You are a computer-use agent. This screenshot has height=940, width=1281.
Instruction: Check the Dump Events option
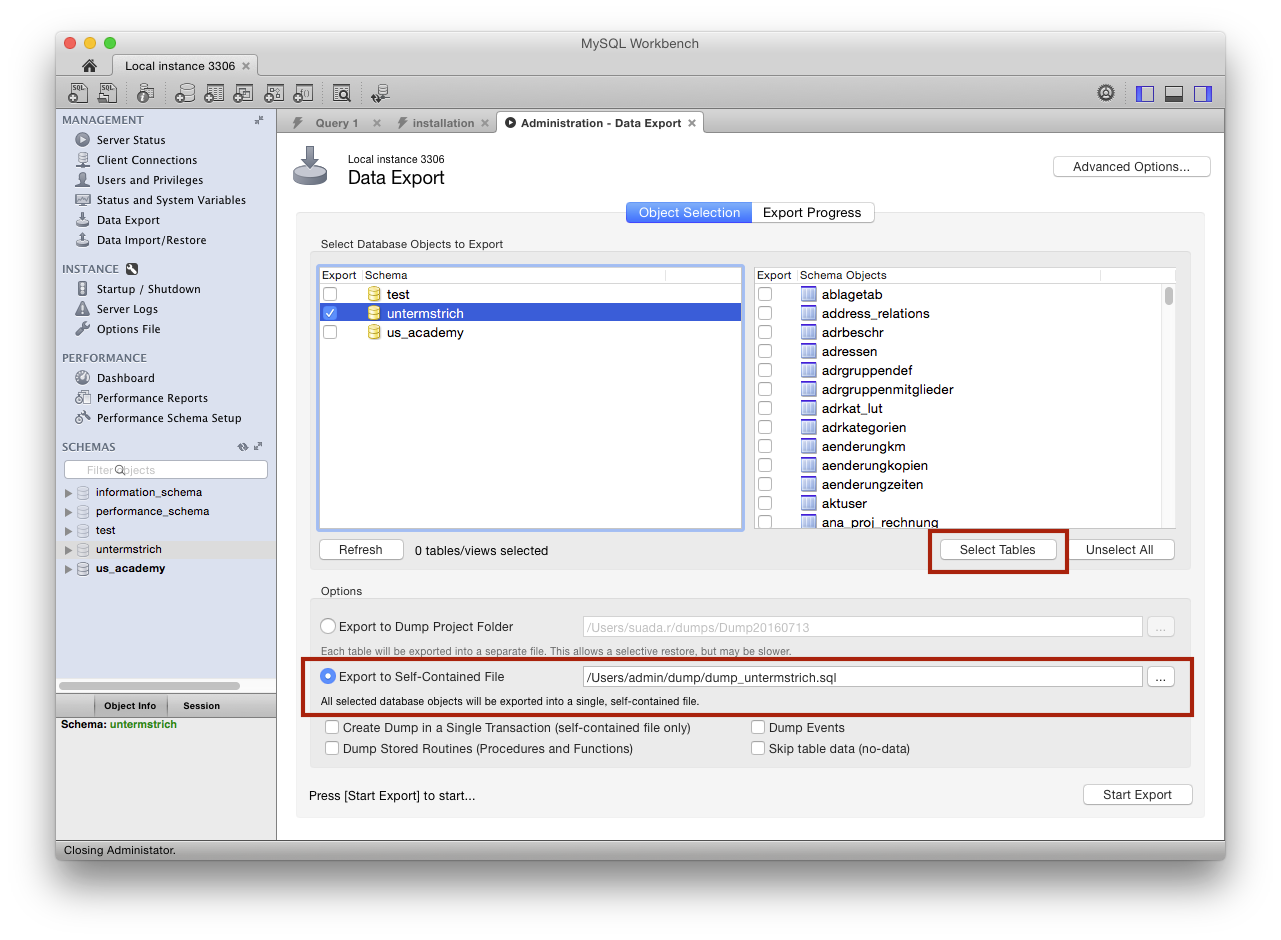click(759, 728)
